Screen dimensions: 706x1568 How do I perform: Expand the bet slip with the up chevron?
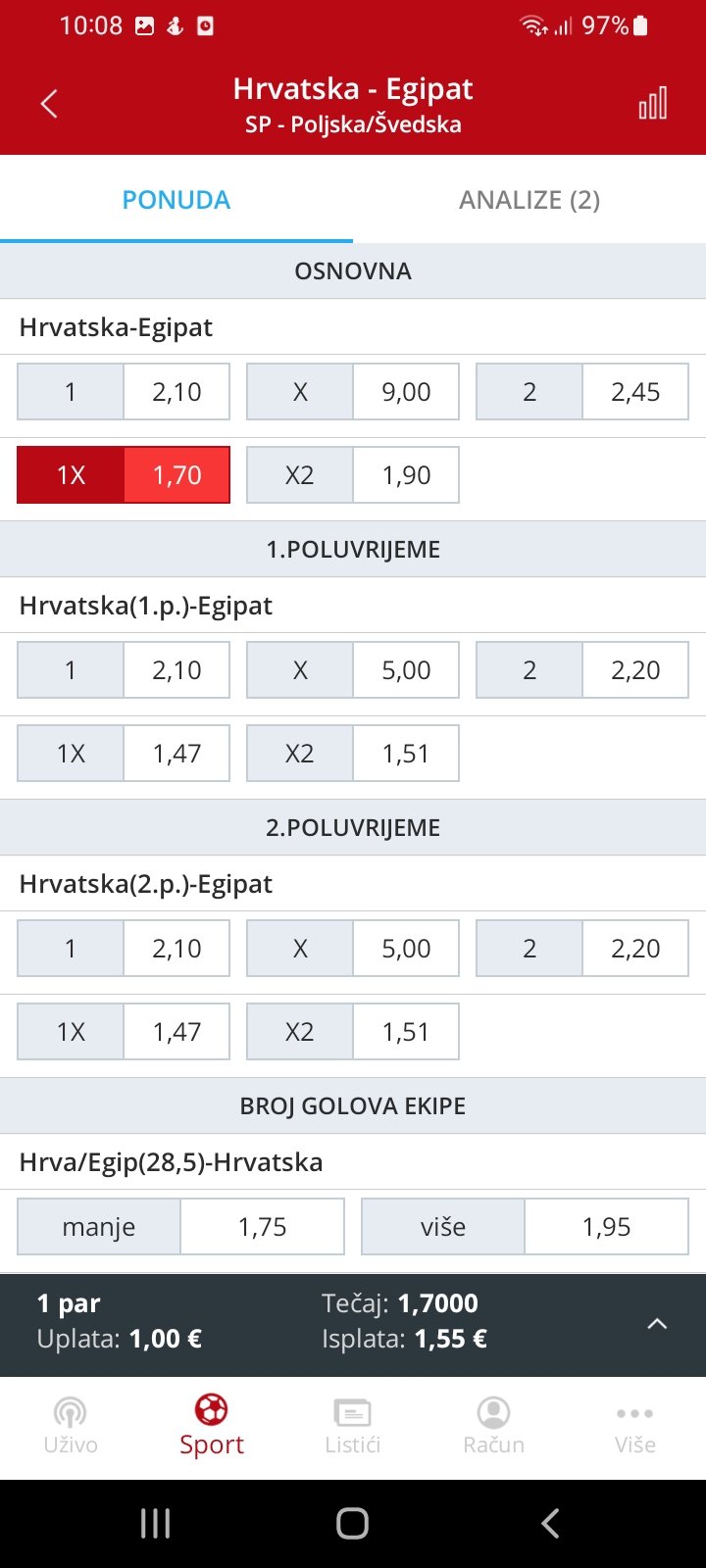(657, 1324)
